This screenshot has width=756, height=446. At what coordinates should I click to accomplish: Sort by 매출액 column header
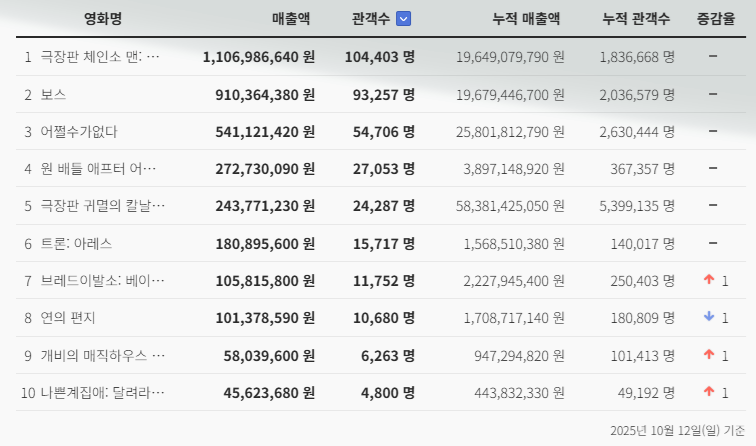[291, 18]
